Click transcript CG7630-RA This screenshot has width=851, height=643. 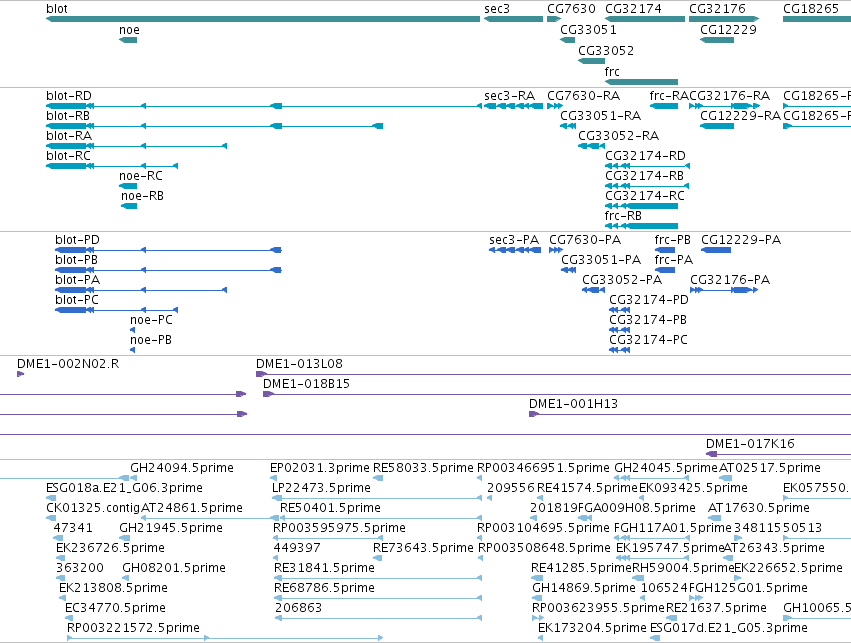tap(583, 96)
